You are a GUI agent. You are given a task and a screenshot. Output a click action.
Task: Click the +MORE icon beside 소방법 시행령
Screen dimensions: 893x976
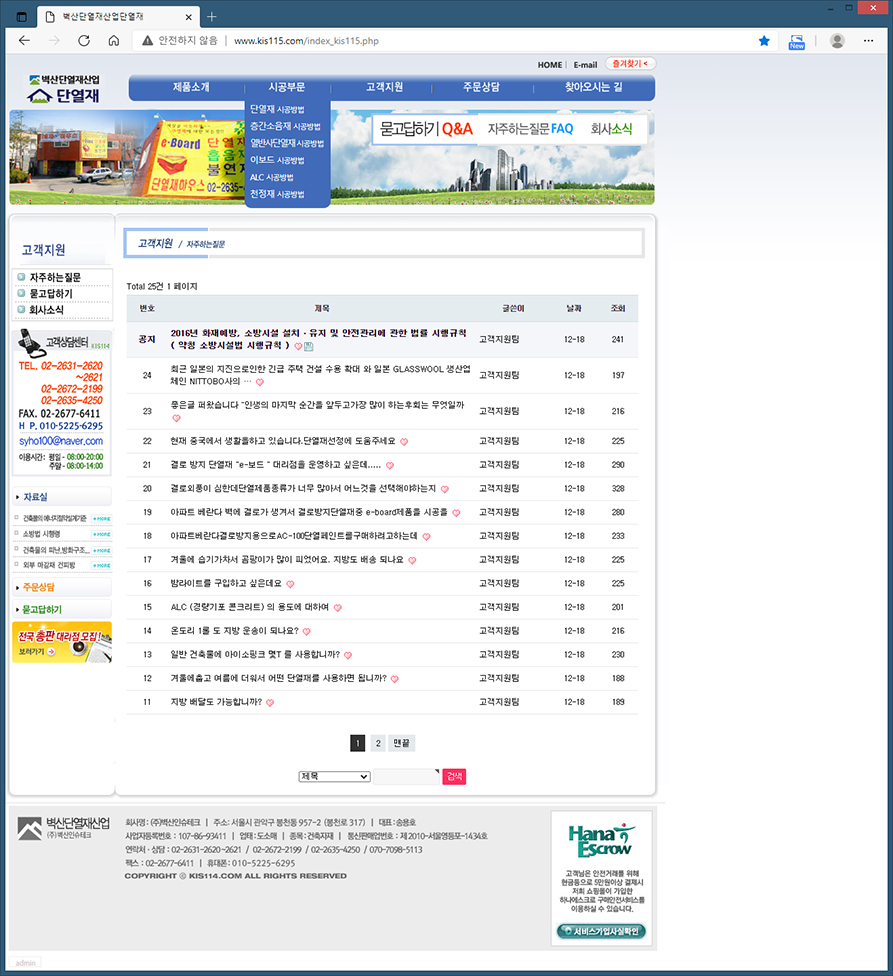(101, 534)
